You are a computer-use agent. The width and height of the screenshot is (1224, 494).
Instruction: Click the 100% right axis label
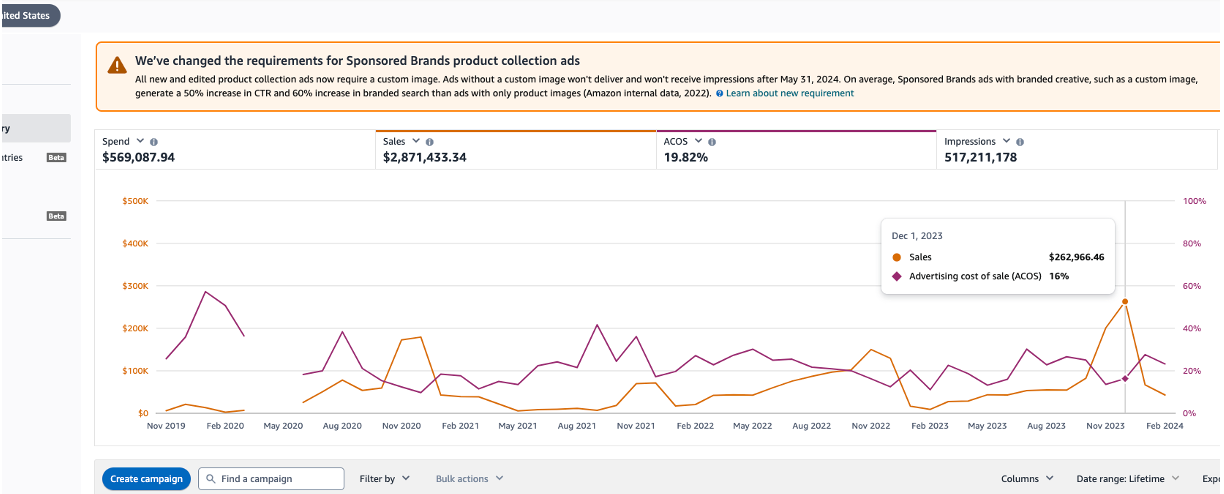(x=1194, y=201)
